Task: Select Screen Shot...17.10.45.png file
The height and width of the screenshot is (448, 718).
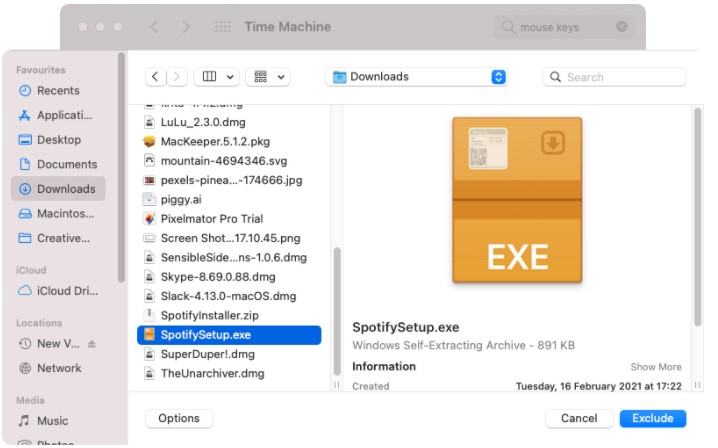Action: [229, 238]
